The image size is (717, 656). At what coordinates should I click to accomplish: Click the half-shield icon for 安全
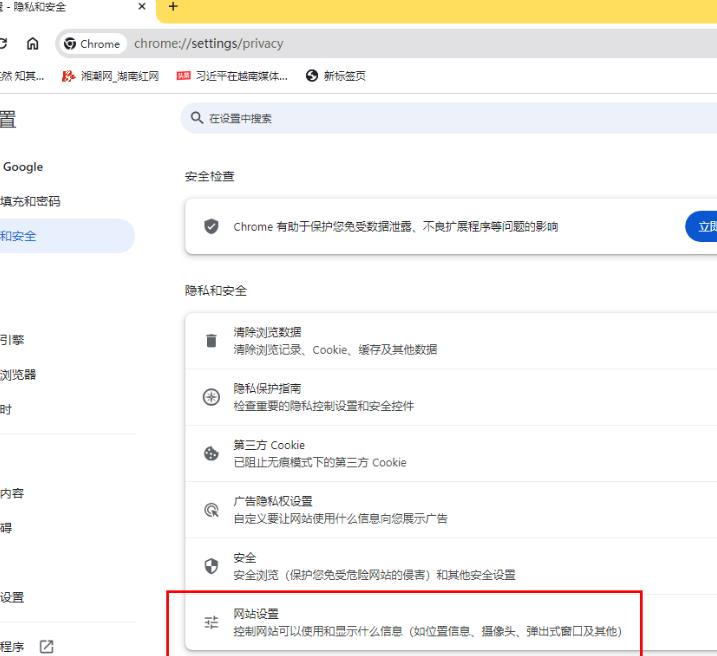(211, 566)
